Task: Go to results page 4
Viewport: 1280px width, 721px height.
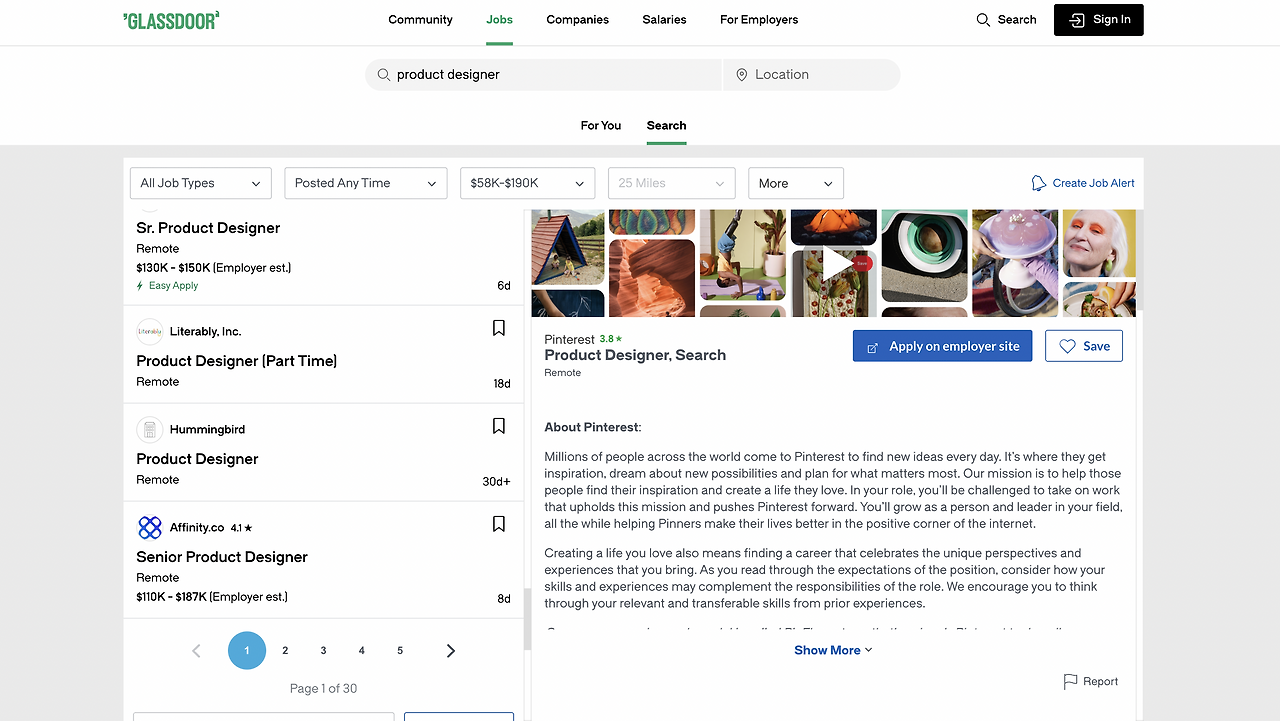Action: pos(362,651)
